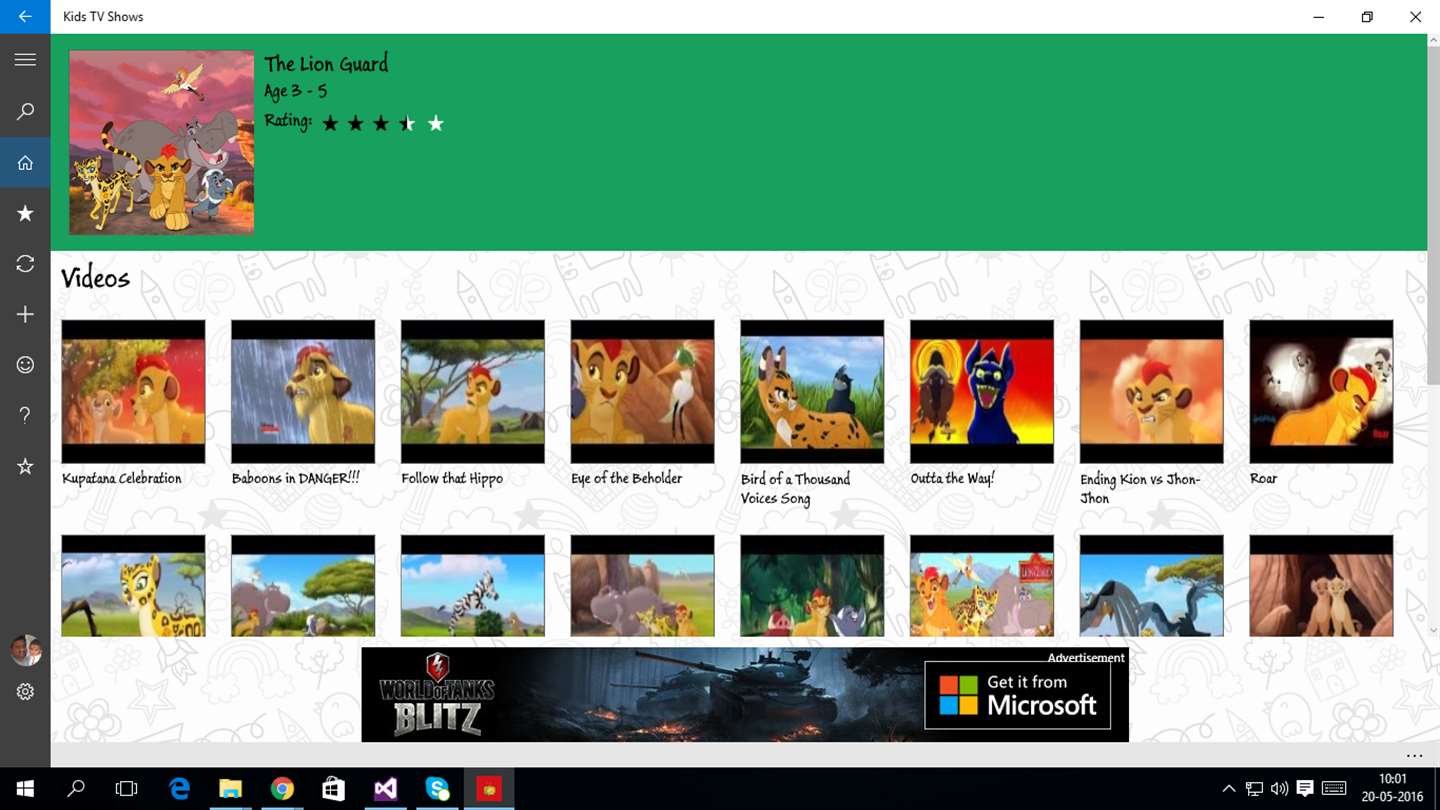Click The Lion Guard show title
The image size is (1440, 810).
point(326,64)
